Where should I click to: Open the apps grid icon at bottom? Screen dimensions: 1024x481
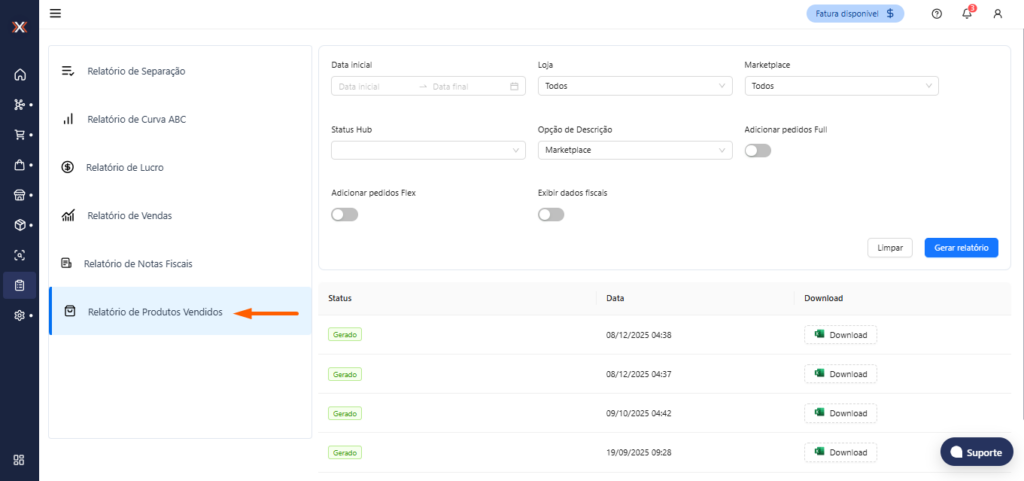click(19, 460)
